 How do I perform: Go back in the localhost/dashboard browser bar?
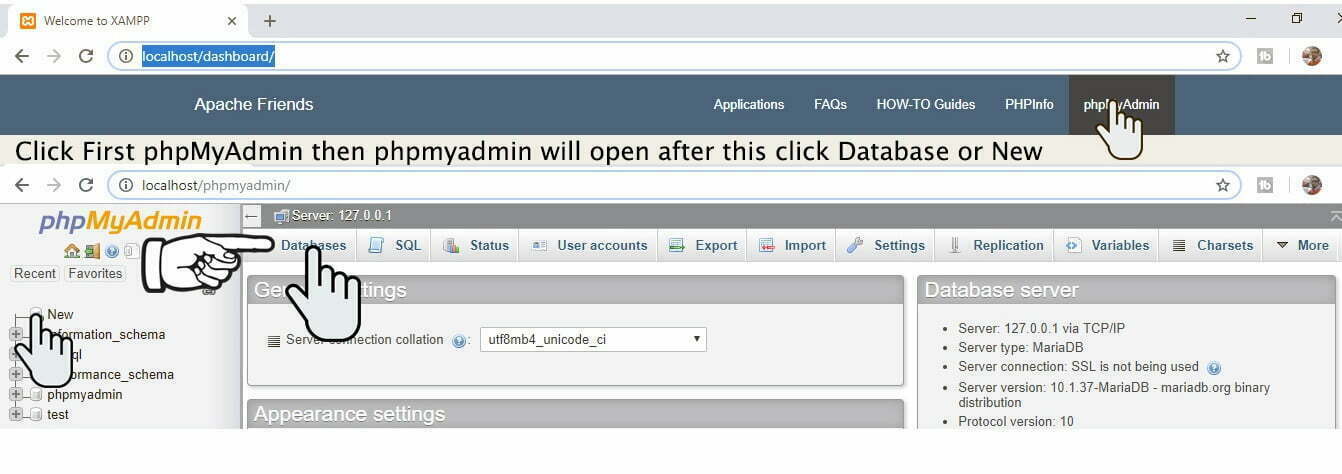point(22,56)
